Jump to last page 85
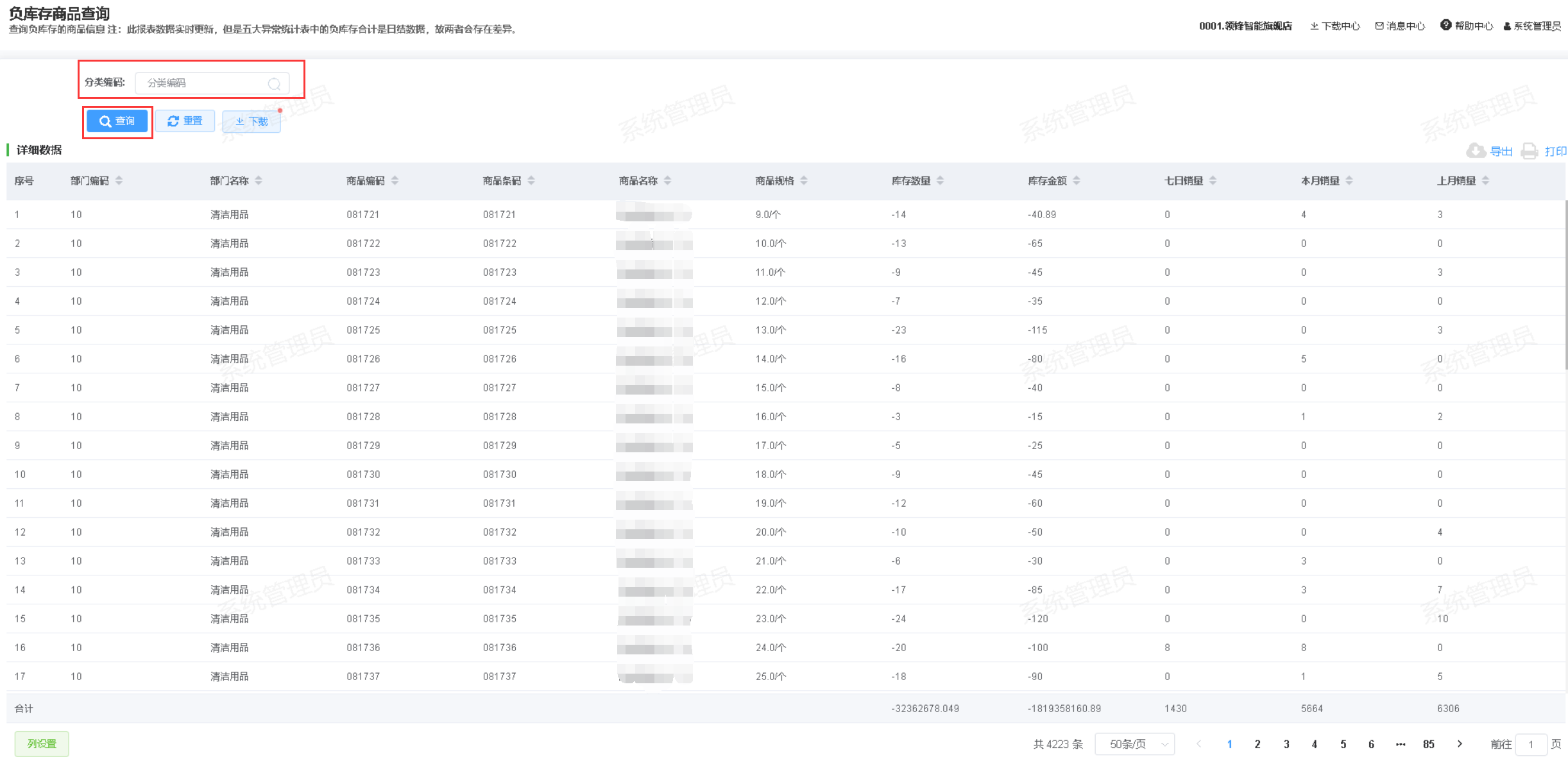The width and height of the screenshot is (1568, 775). click(x=1428, y=744)
